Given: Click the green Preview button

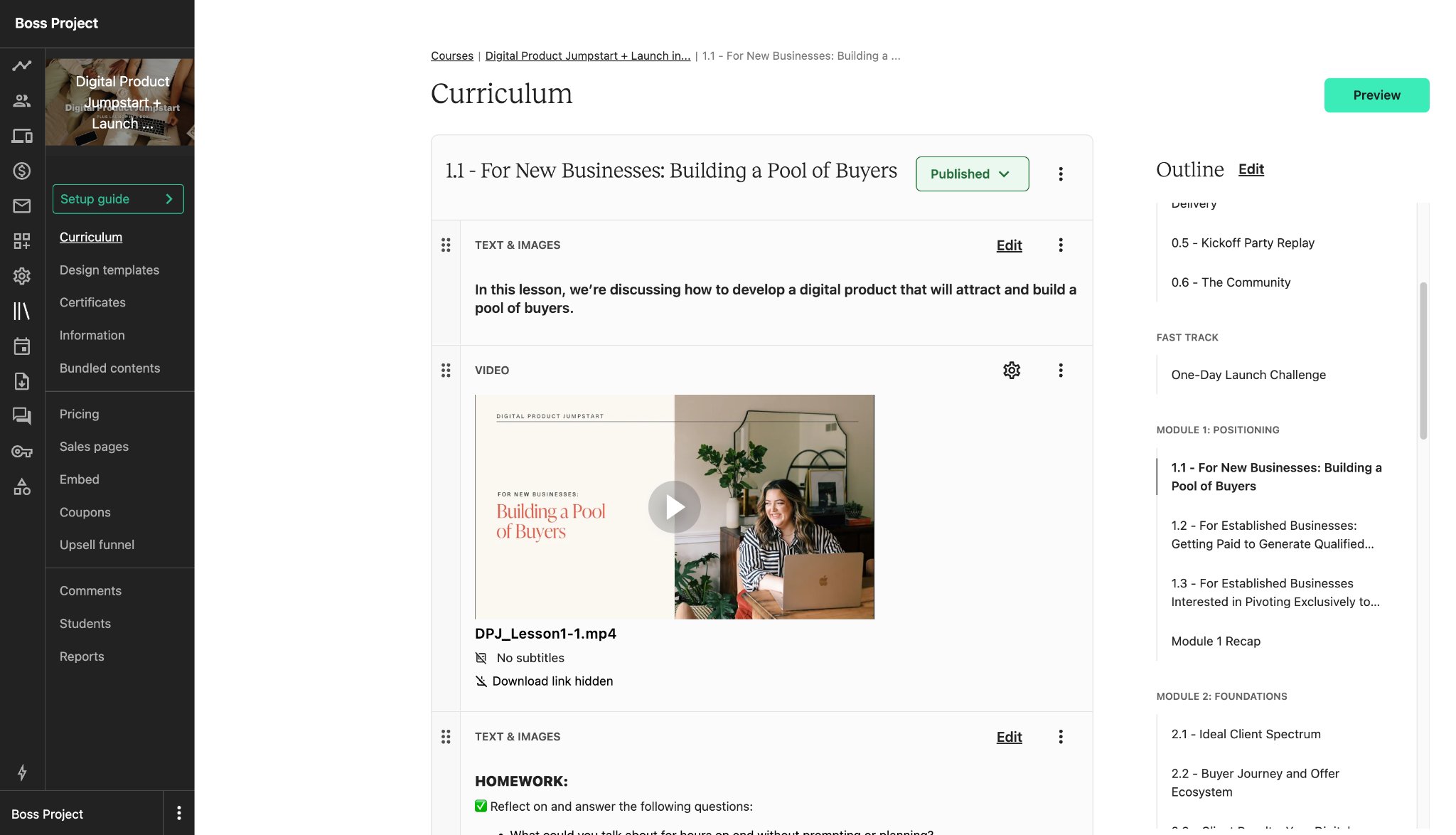Looking at the screenshot, I should pos(1376,95).
